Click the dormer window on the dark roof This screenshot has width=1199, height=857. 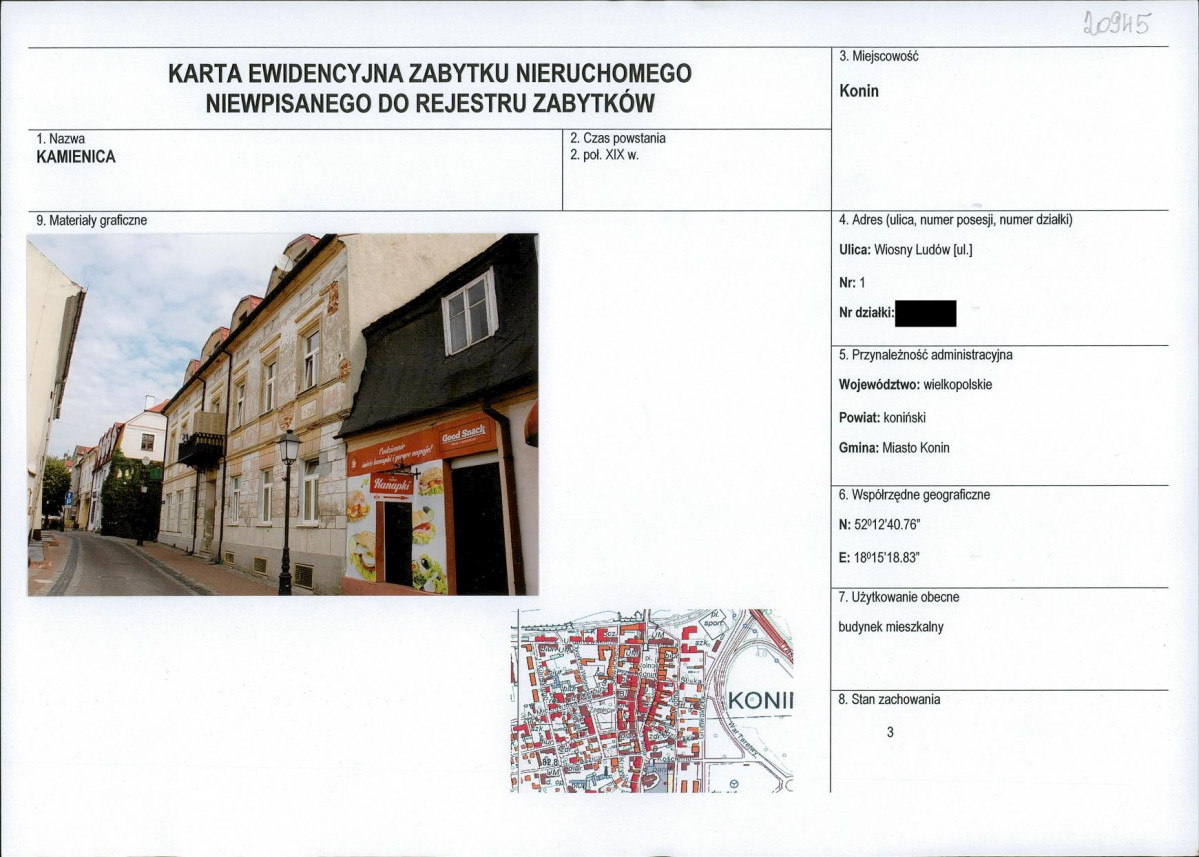point(470,312)
